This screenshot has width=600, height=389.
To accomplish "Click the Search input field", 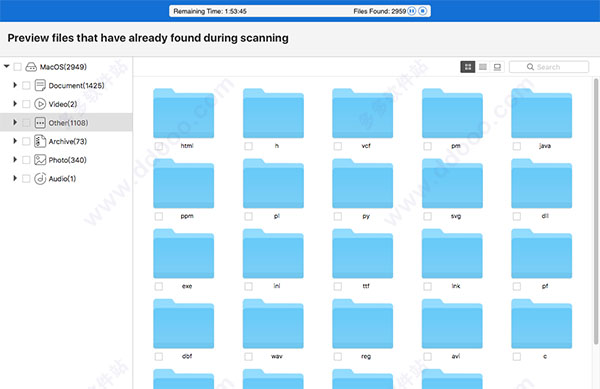I will point(549,67).
